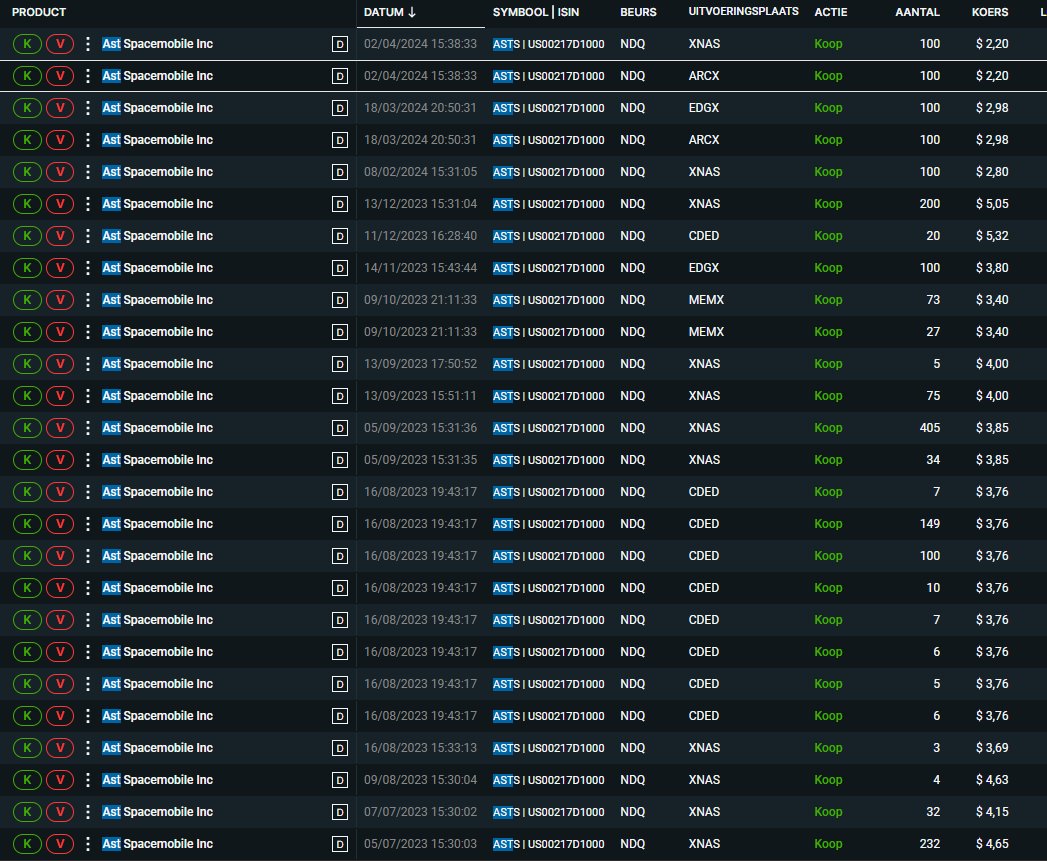Open the three-dot menu for the 13/09/2023 17:50:52 row
1047x861 pixels.
(87, 364)
